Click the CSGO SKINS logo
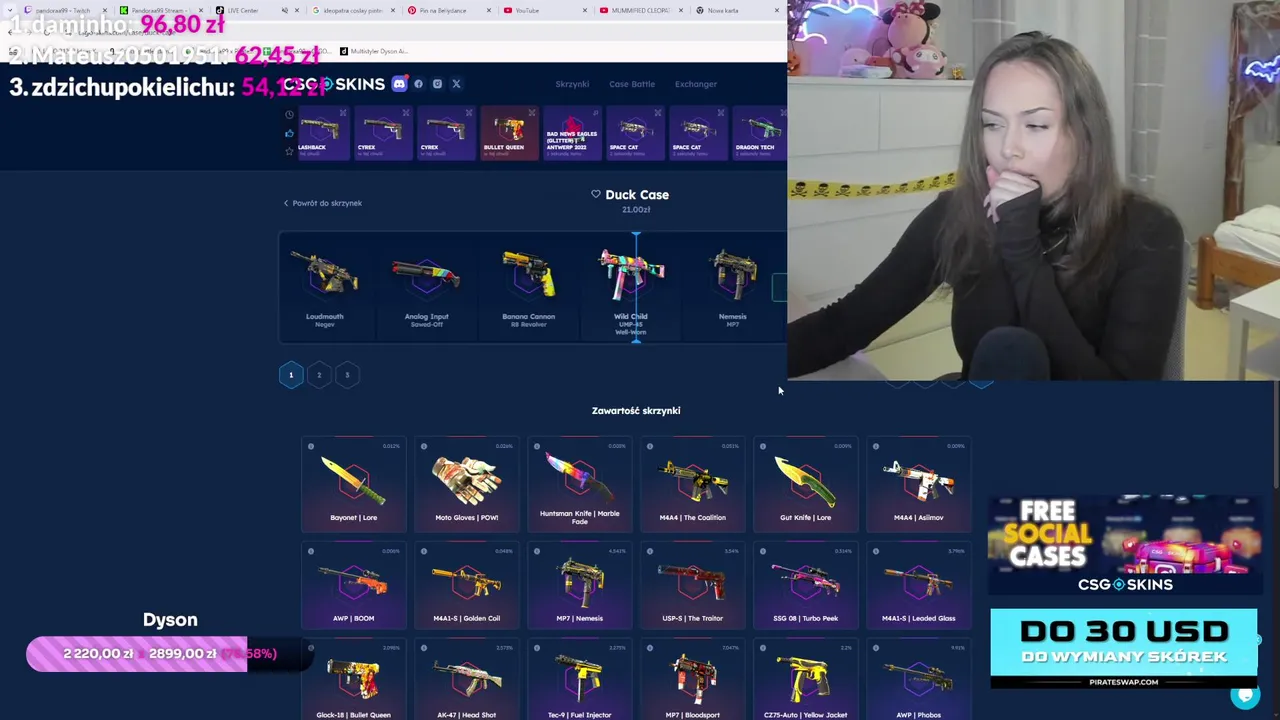The height and width of the screenshot is (720, 1280). (333, 84)
